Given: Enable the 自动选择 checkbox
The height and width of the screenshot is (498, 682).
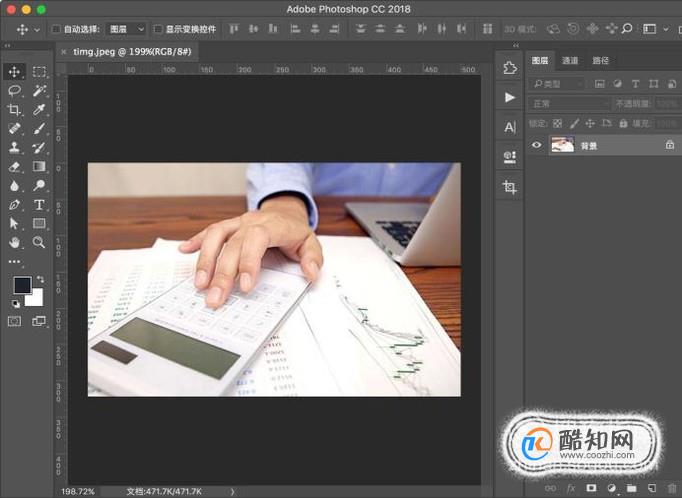Looking at the screenshot, I should pos(56,29).
